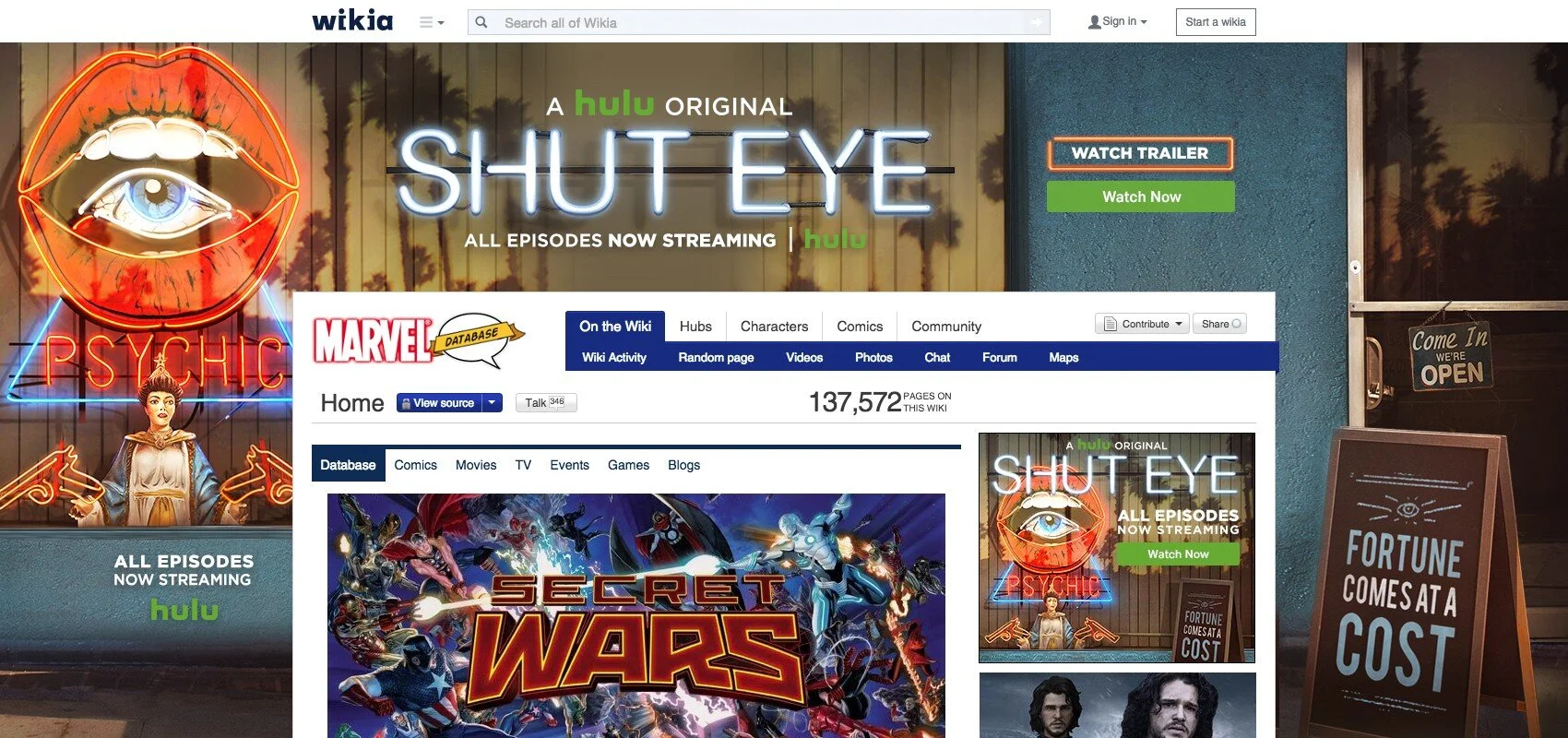
Task: Switch to the Comics content tab
Action: tap(416, 465)
